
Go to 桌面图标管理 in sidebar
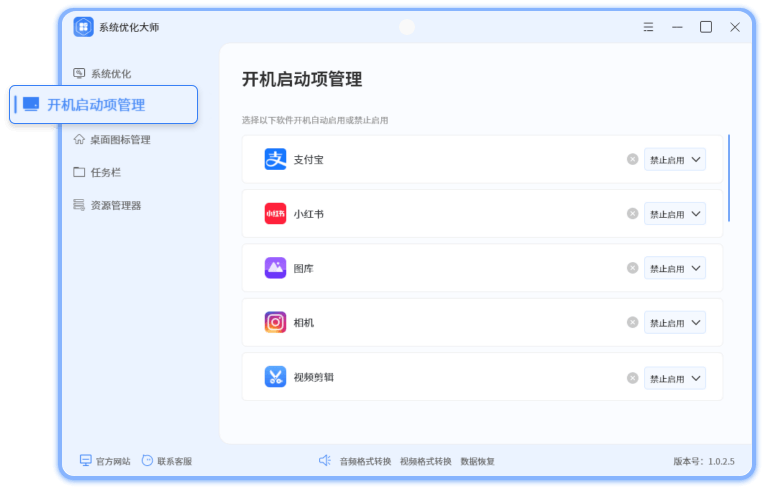click(112, 140)
